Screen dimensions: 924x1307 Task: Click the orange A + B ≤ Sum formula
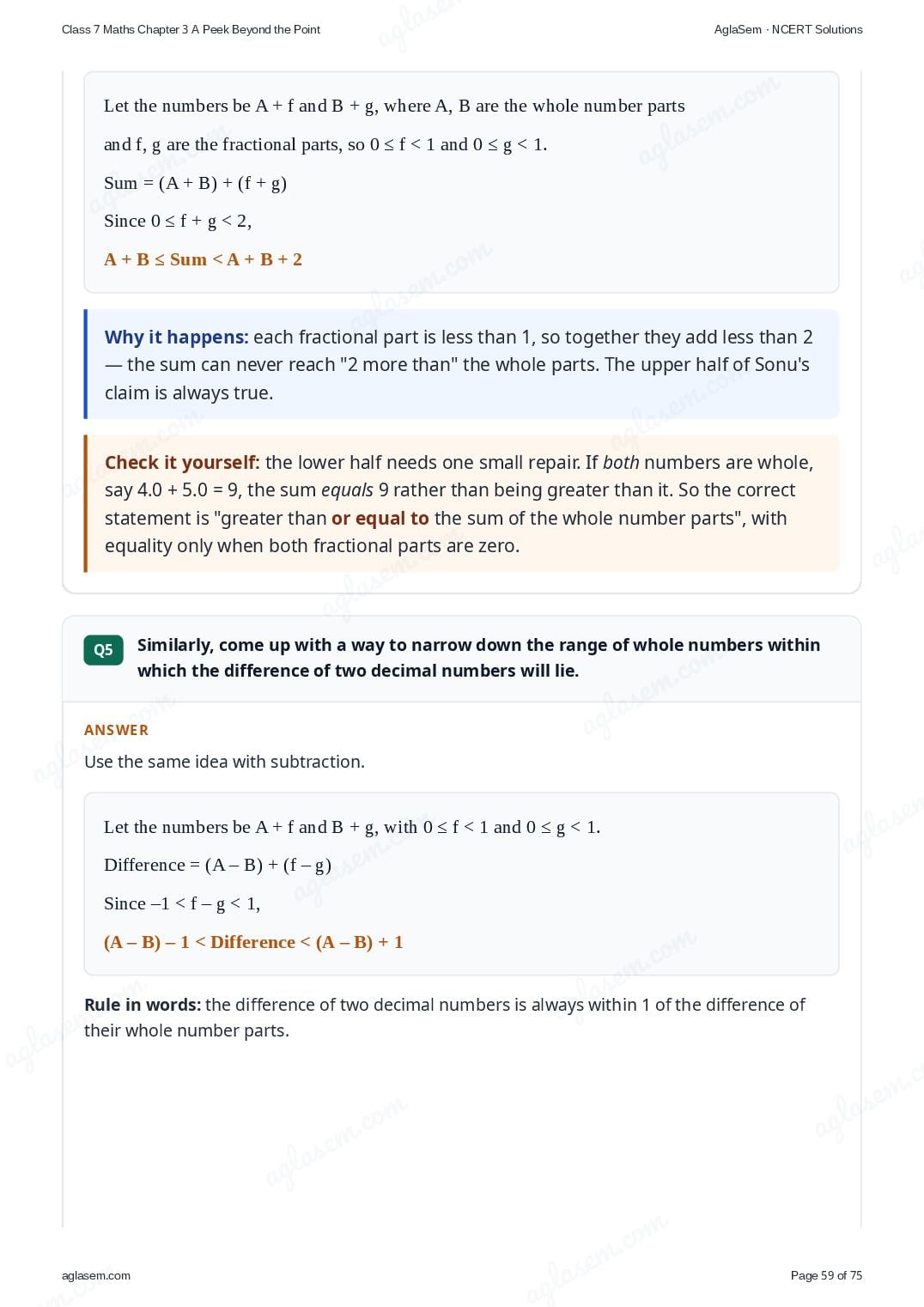tap(203, 259)
